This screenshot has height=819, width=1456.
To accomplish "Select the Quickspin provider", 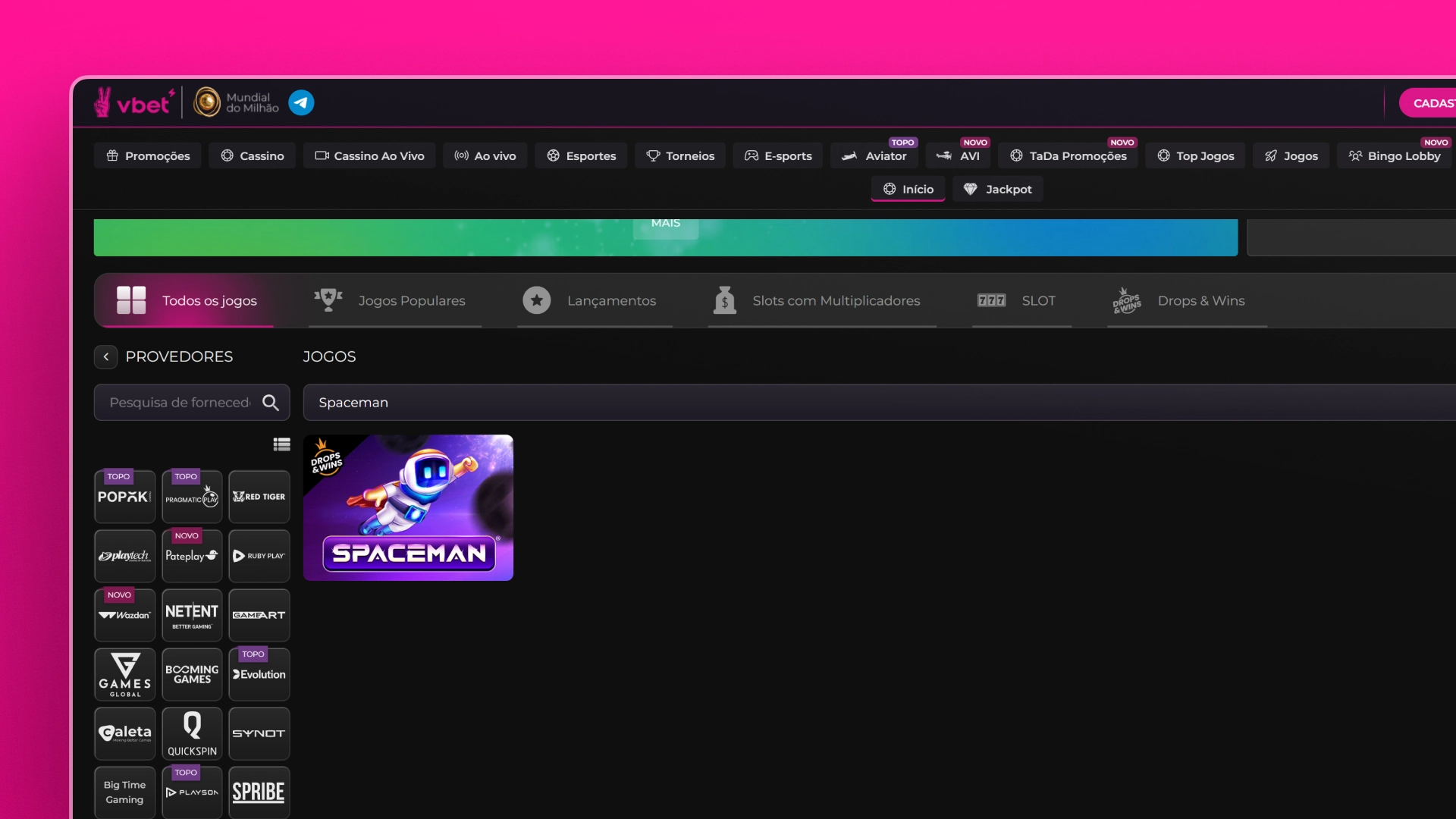I will (x=192, y=733).
